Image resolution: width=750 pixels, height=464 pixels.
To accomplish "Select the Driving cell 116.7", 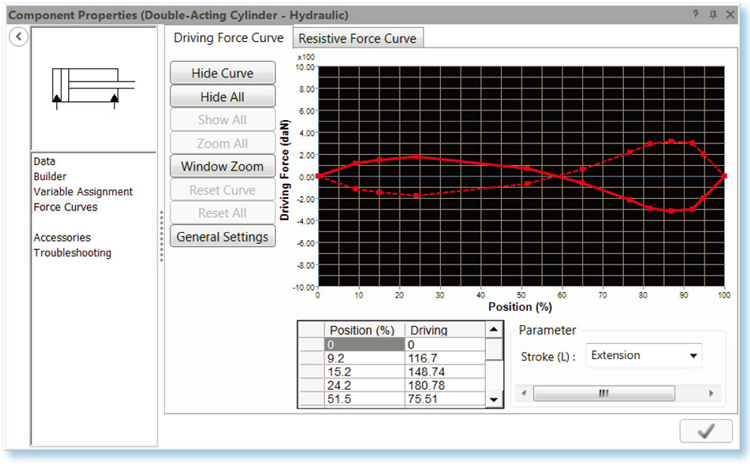I will click(445, 358).
